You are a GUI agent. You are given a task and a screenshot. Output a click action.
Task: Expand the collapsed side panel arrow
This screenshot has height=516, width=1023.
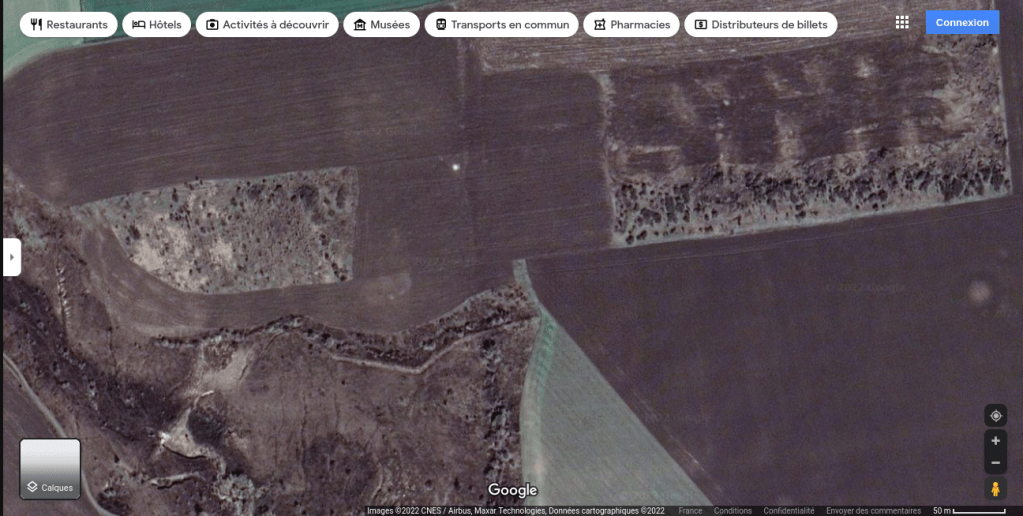pos(11,257)
